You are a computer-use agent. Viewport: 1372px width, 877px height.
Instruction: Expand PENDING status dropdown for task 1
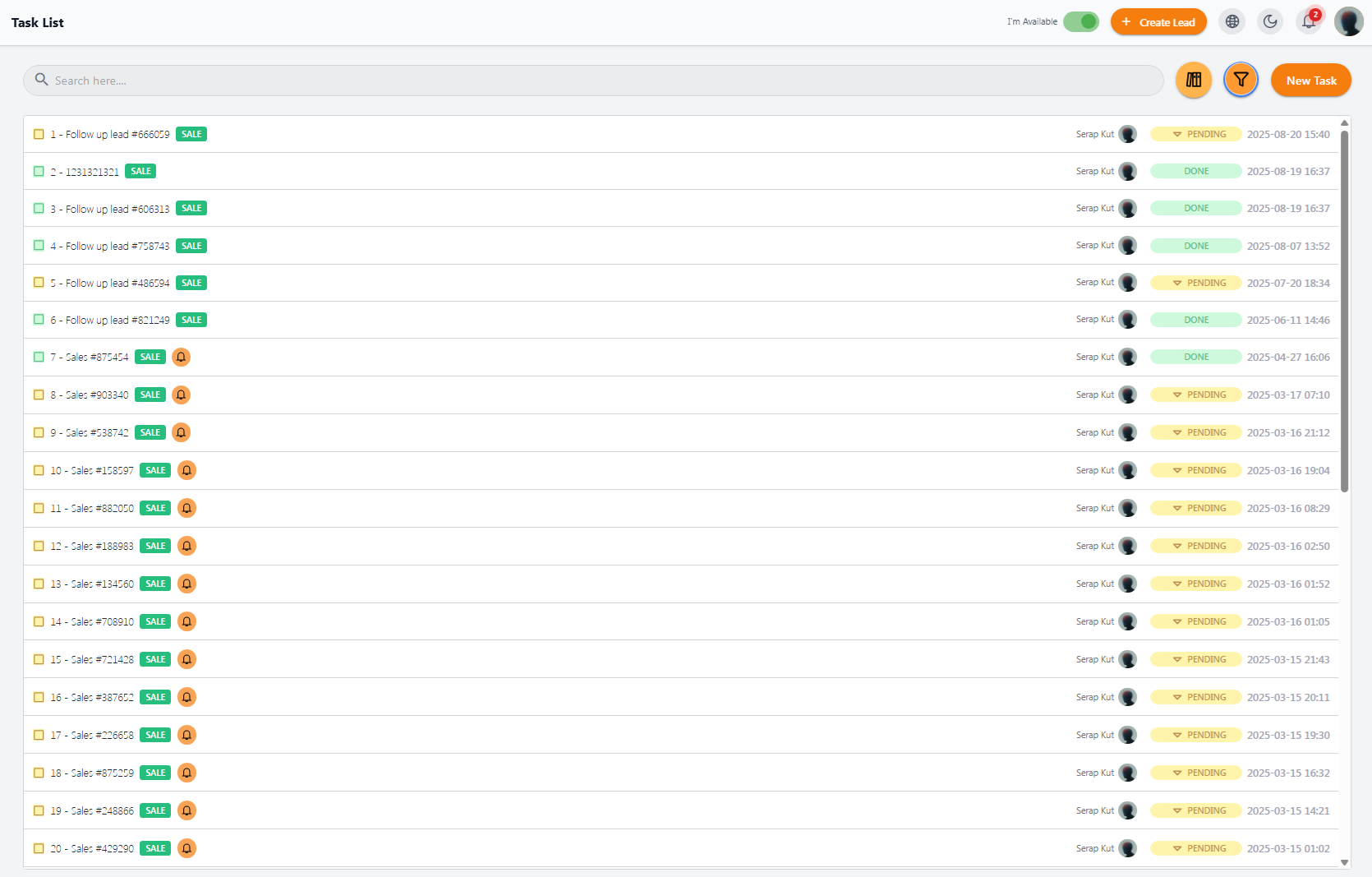(x=1196, y=134)
